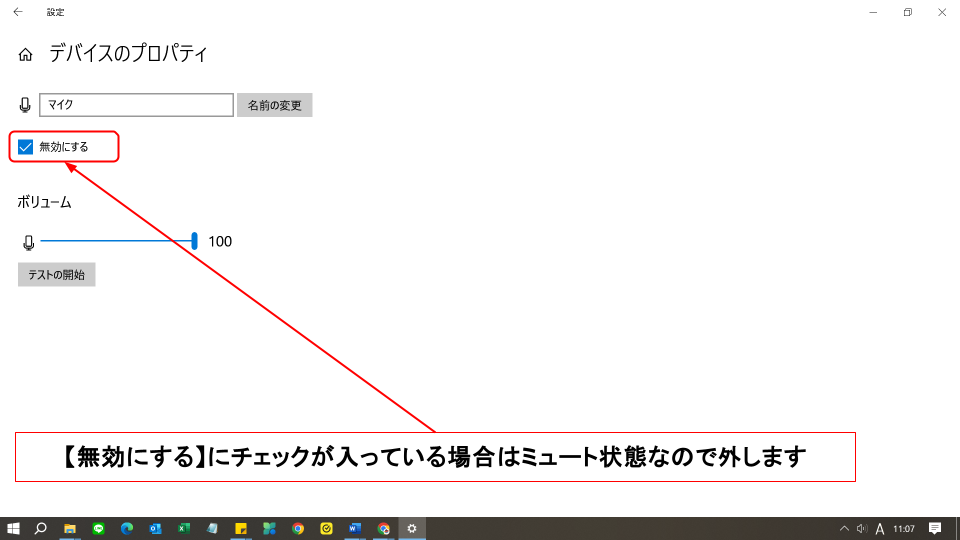This screenshot has width=960, height=540.
Task: Click the マイク device name text field
Action: [x=136, y=105]
